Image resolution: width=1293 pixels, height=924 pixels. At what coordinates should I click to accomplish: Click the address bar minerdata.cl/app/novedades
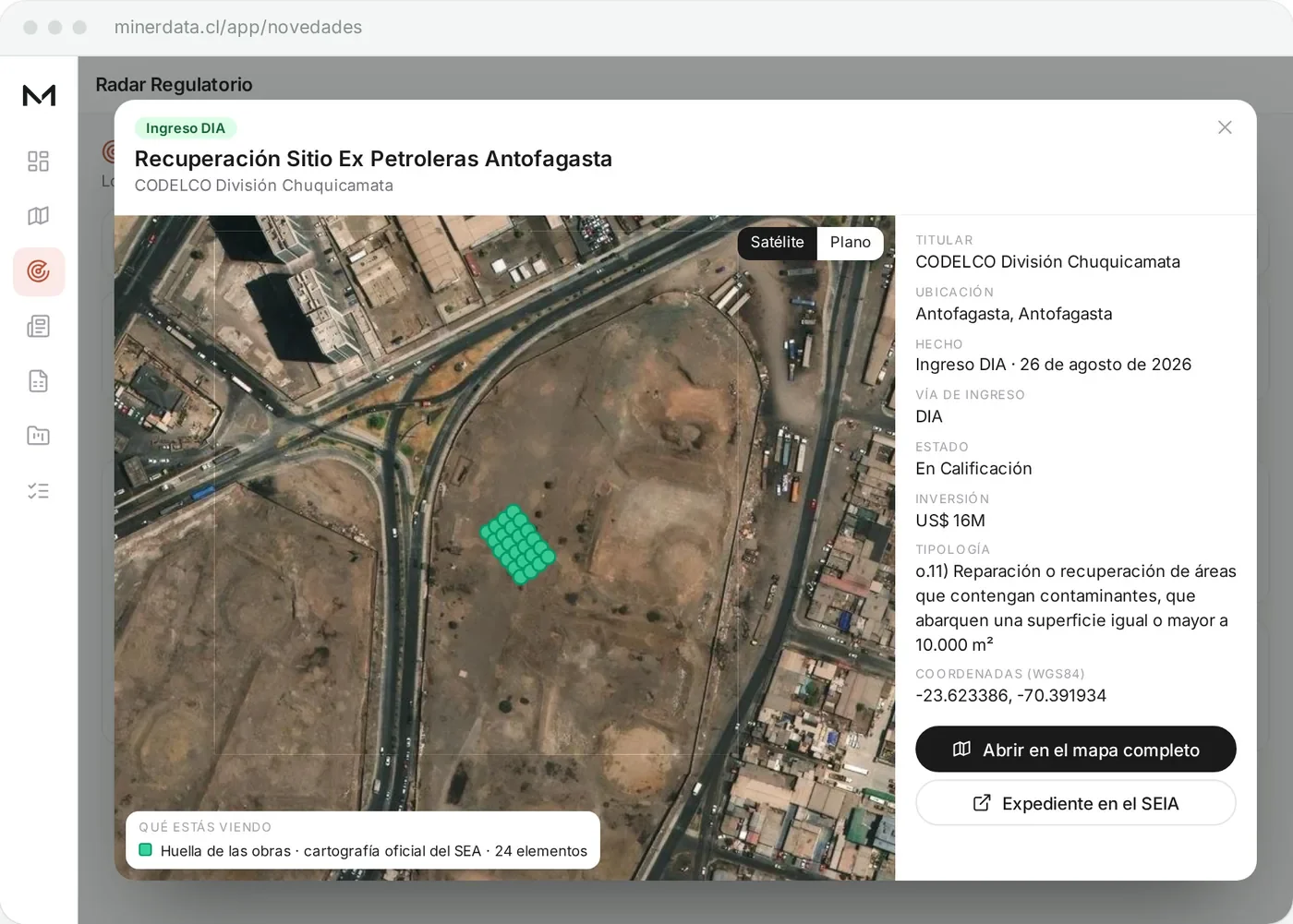238,28
